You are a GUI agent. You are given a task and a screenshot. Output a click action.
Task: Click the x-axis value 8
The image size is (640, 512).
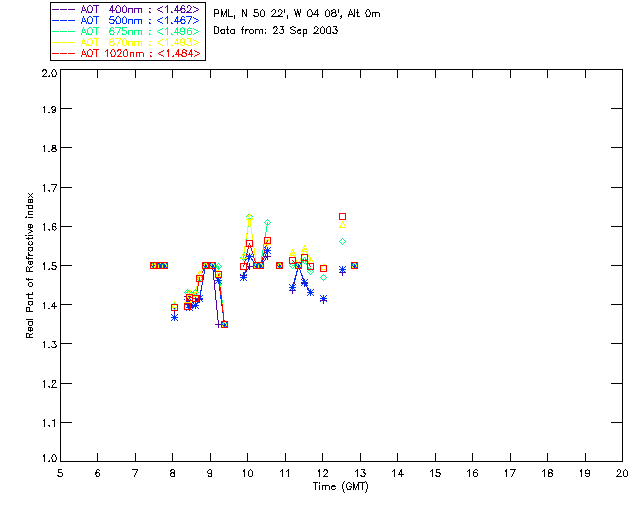(x=173, y=473)
